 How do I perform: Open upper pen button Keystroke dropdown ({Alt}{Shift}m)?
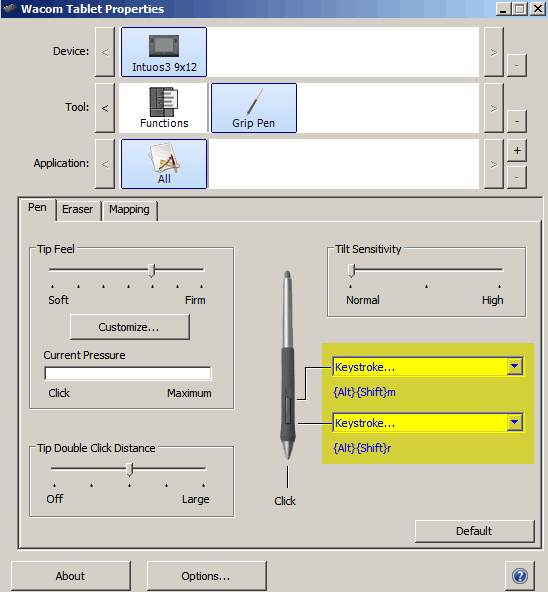[x=428, y=366]
